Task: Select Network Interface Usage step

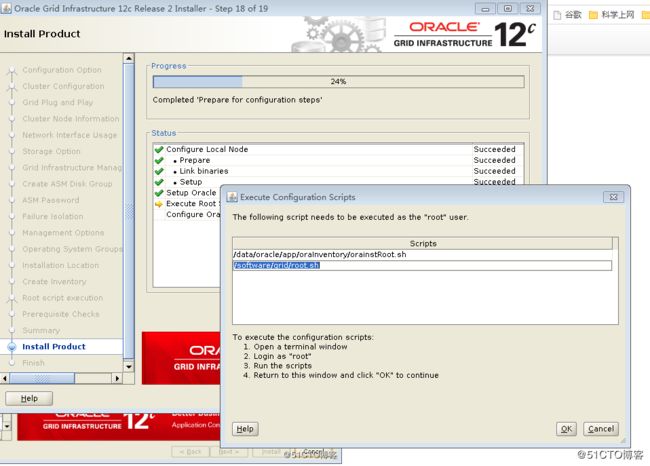Action: (69, 135)
